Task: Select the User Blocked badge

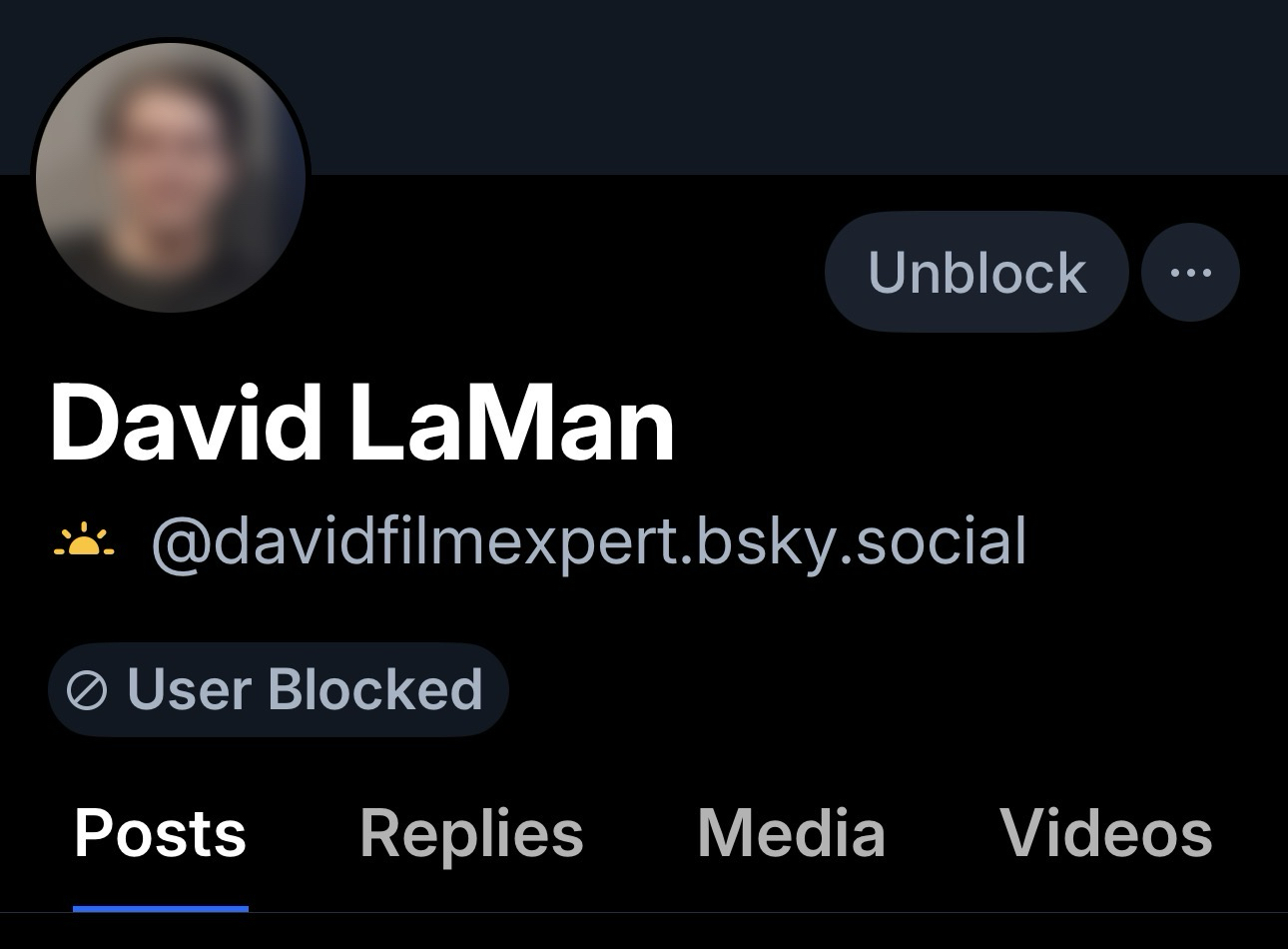Action: tap(279, 689)
